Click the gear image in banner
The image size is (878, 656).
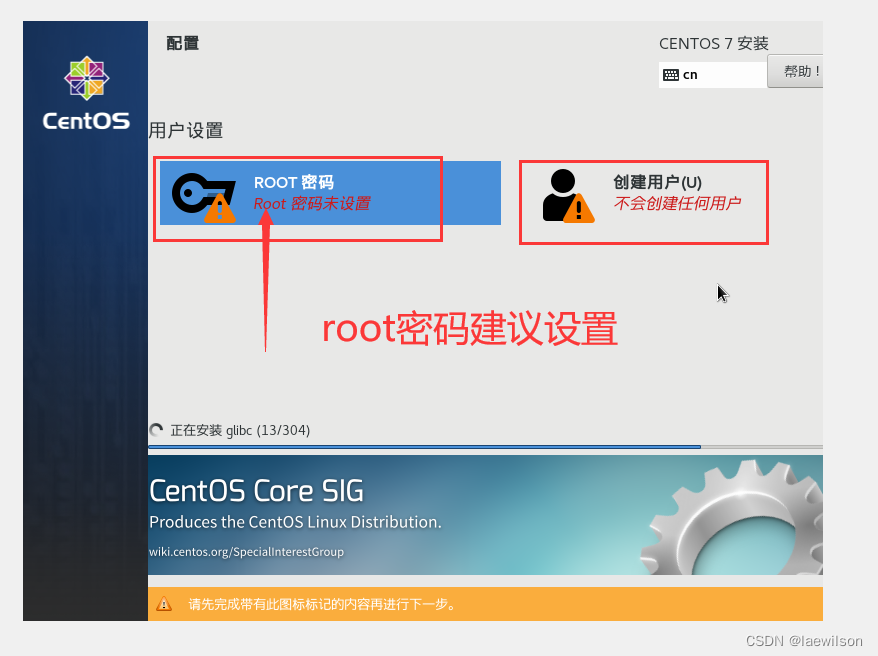click(732, 518)
